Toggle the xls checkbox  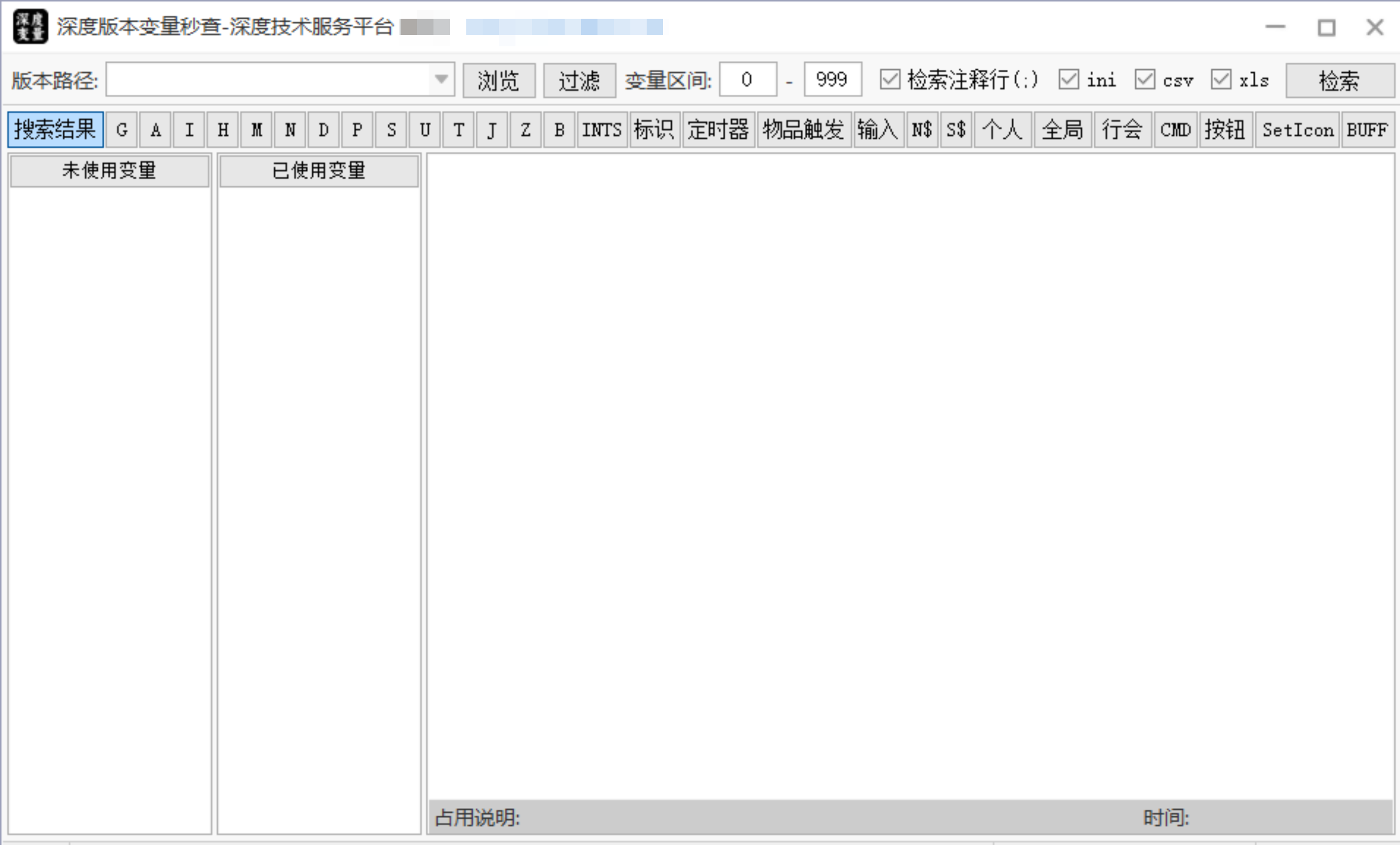click(x=1221, y=79)
